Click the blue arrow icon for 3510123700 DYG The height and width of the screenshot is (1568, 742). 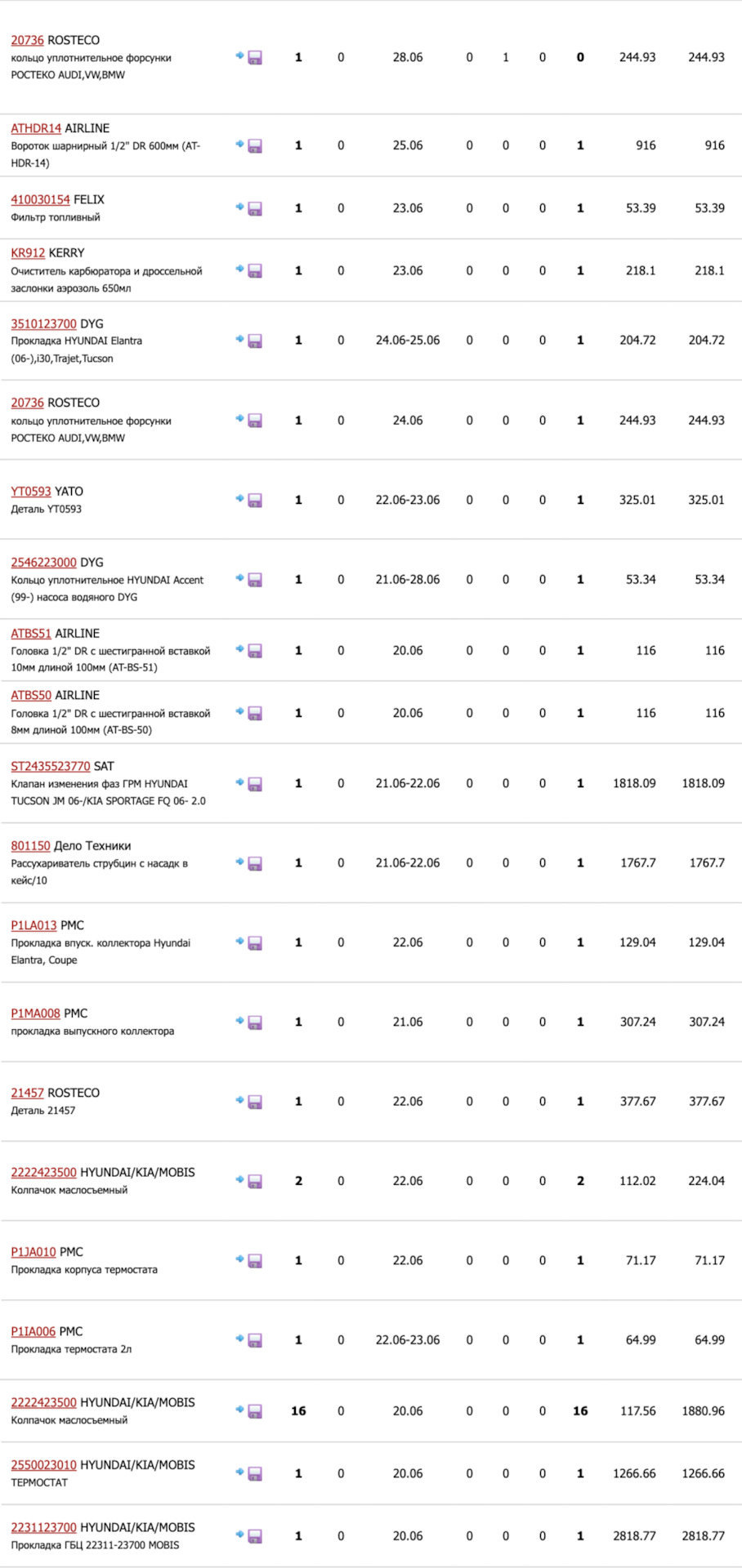point(239,339)
